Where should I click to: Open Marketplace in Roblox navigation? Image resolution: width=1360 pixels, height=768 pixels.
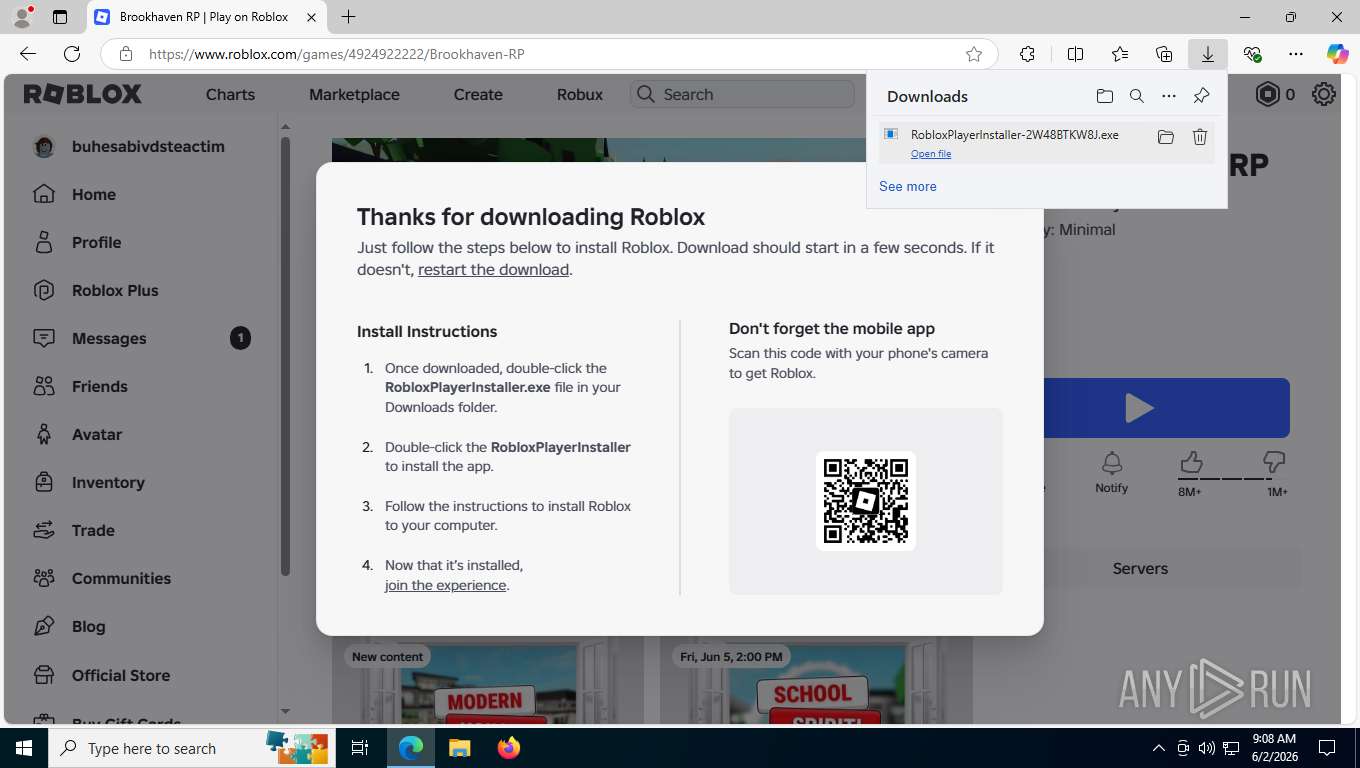[354, 94]
